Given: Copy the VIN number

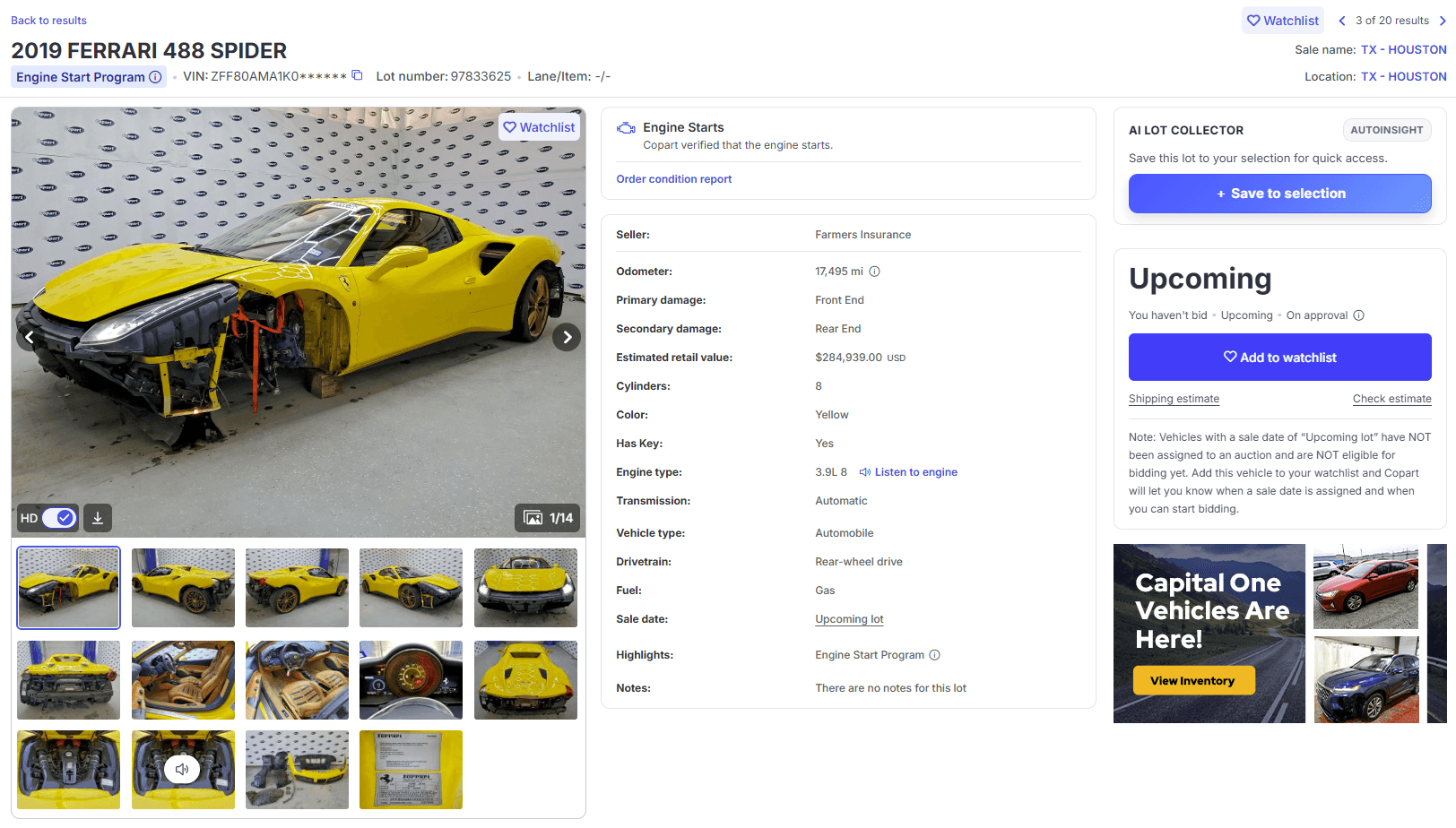Looking at the screenshot, I should click(357, 76).
